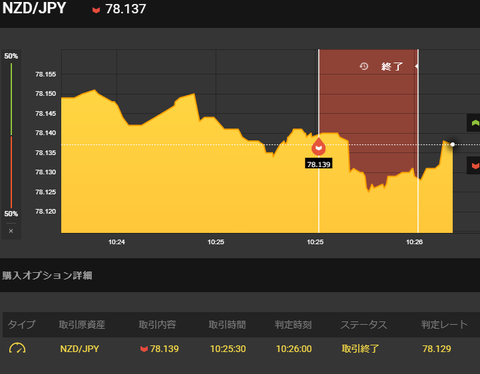Click the 判定時刻 column header
Viewport: 480px width, 374px height.
click(x=293, y=324)
